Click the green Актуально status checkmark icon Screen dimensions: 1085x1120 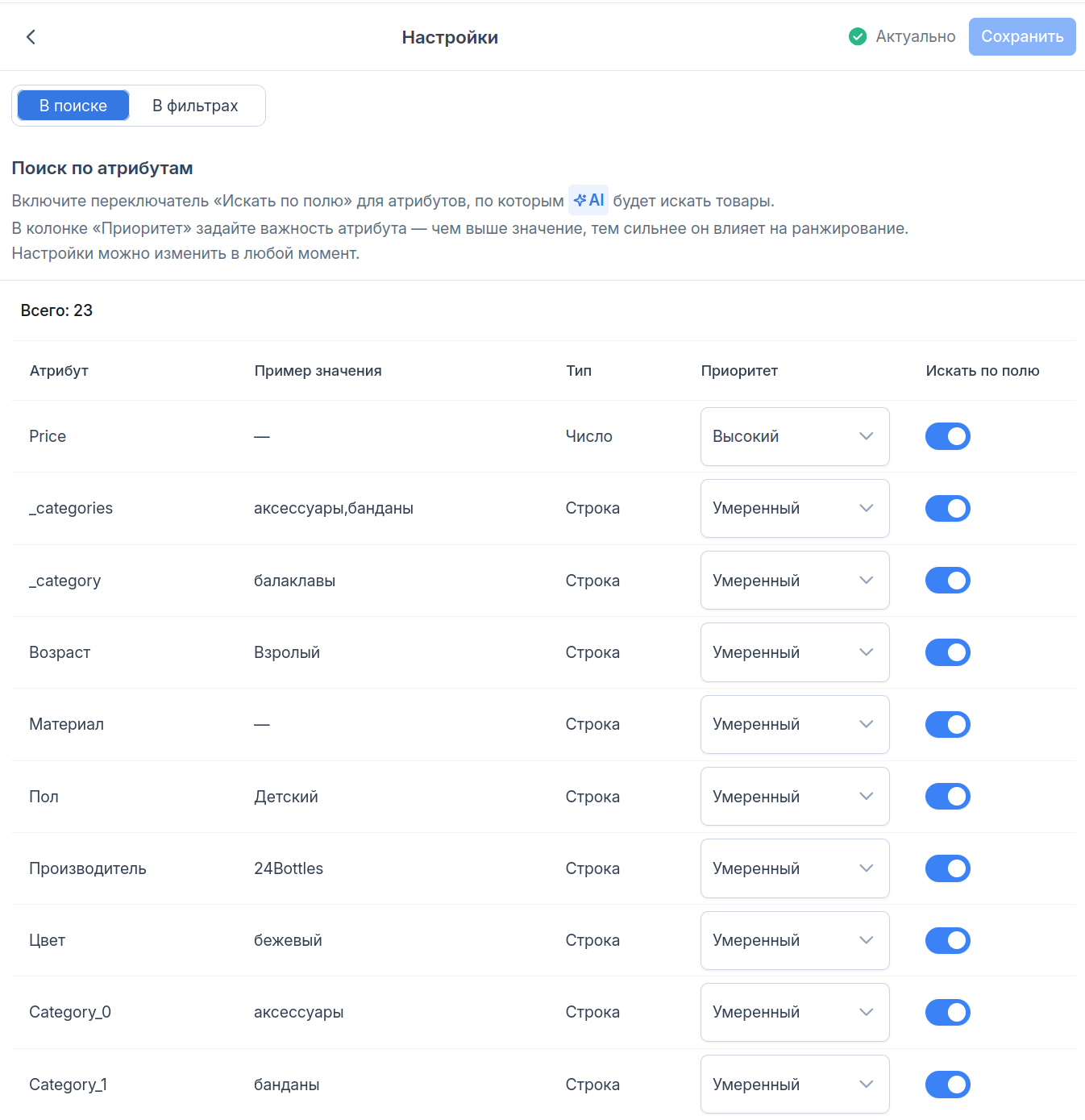[x=858, y=36]
